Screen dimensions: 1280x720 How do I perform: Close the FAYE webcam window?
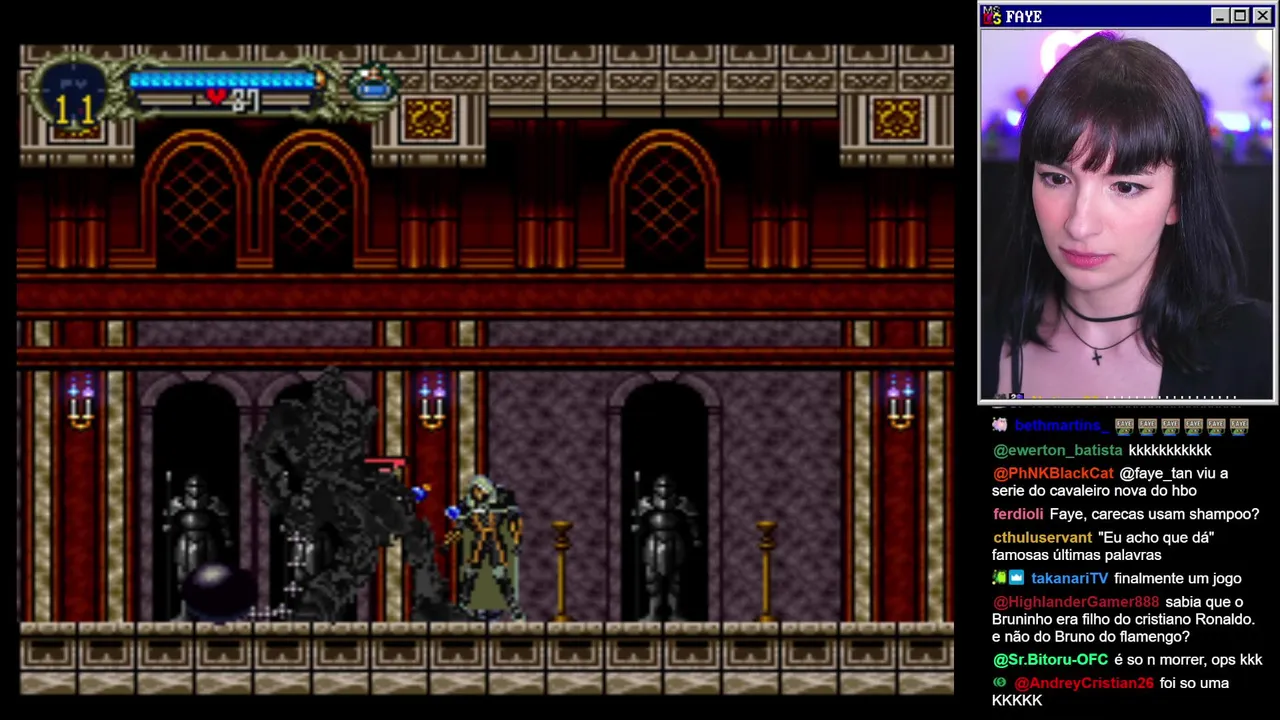click(x=1262, y=16)
